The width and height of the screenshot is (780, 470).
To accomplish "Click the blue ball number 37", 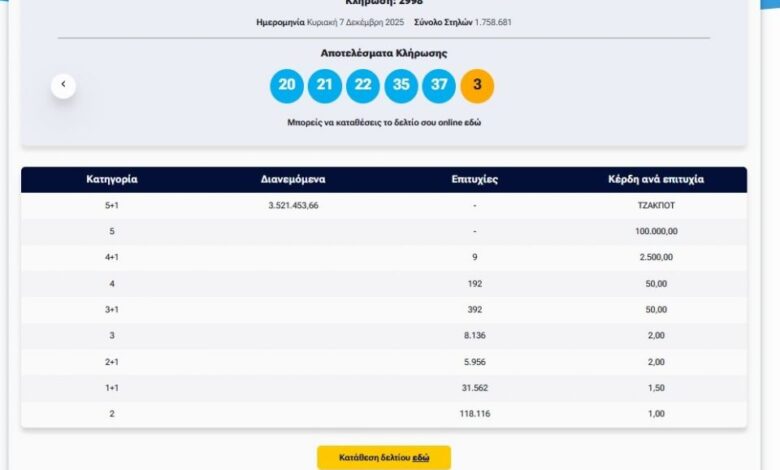I will (439, 86).
